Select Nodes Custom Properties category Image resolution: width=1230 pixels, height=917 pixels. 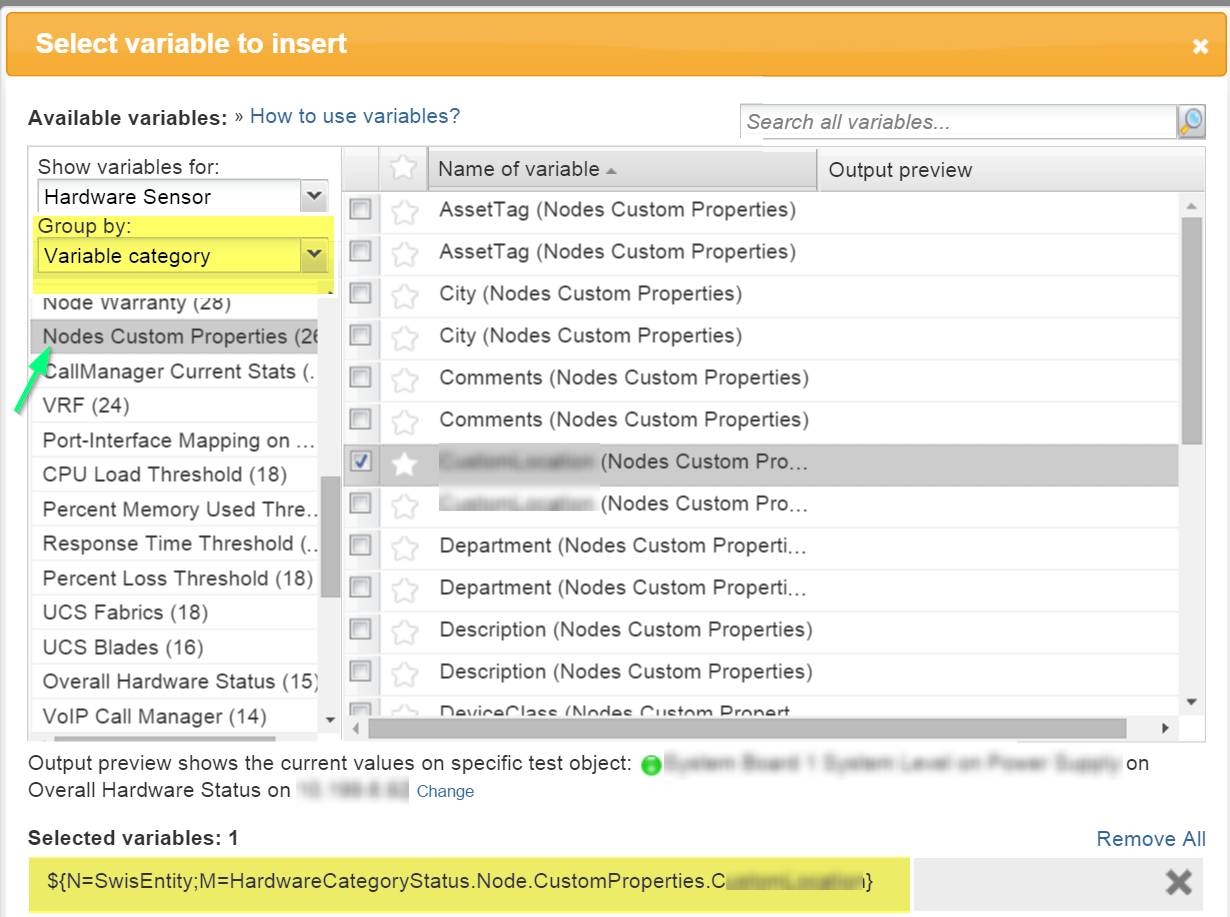click(x=176, y=337)
